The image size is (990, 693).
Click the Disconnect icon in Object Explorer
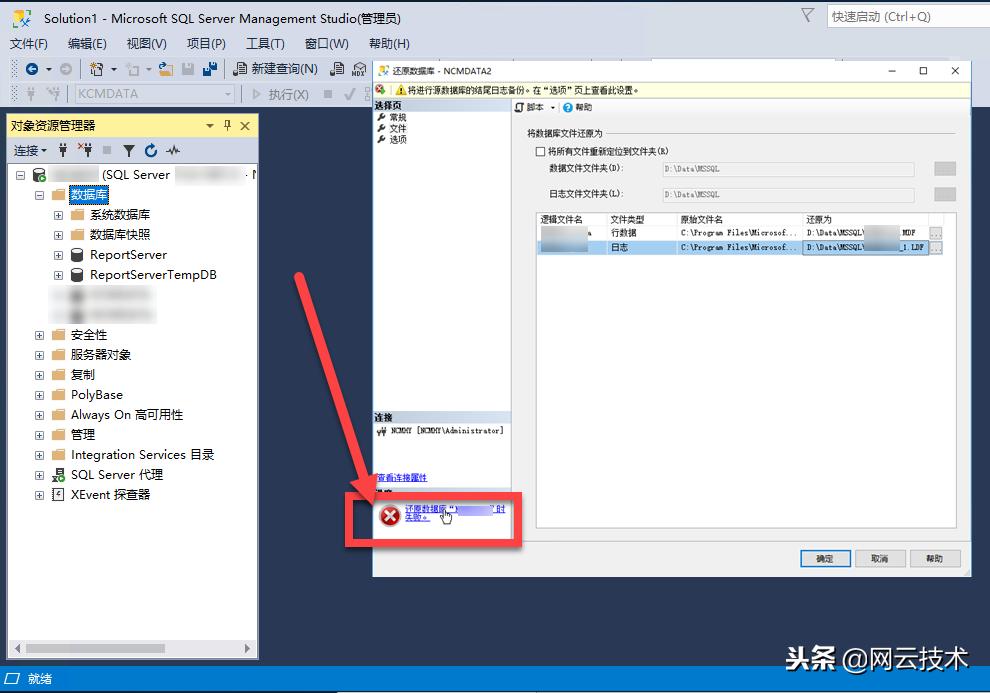tap(87, 148)
